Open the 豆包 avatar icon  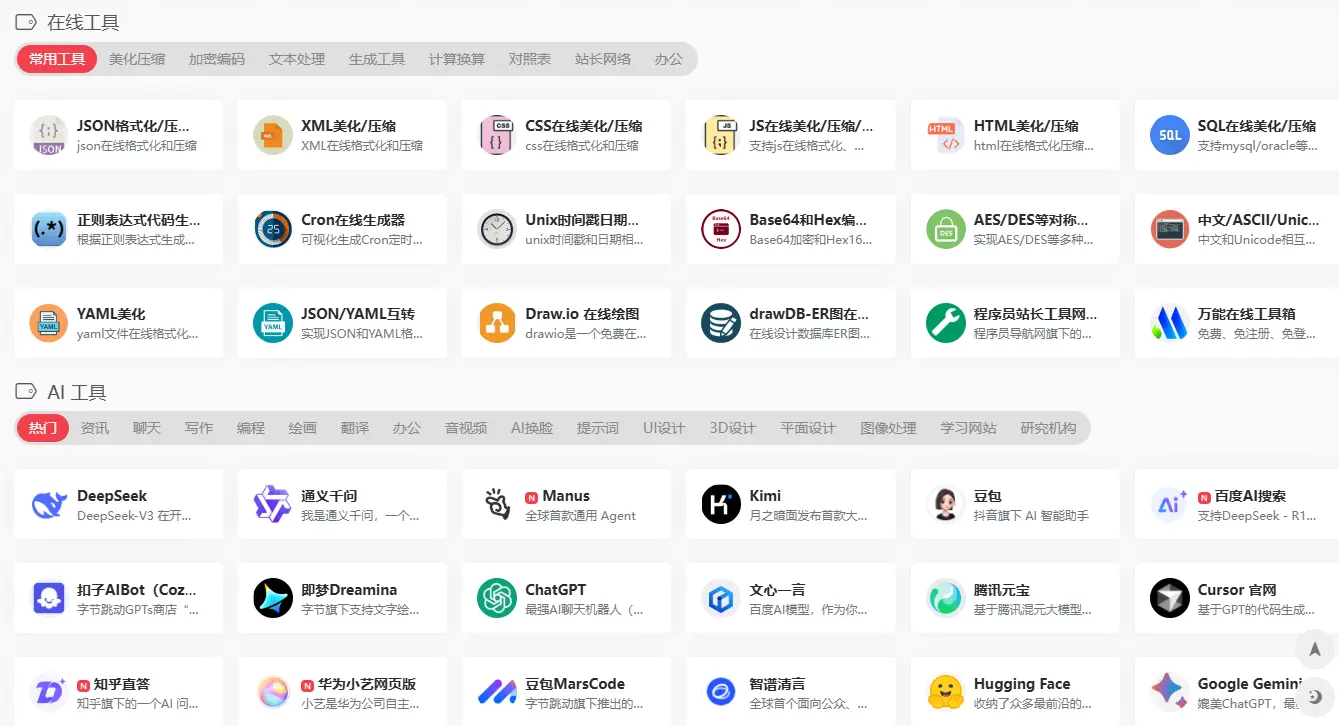pos(945,505)
